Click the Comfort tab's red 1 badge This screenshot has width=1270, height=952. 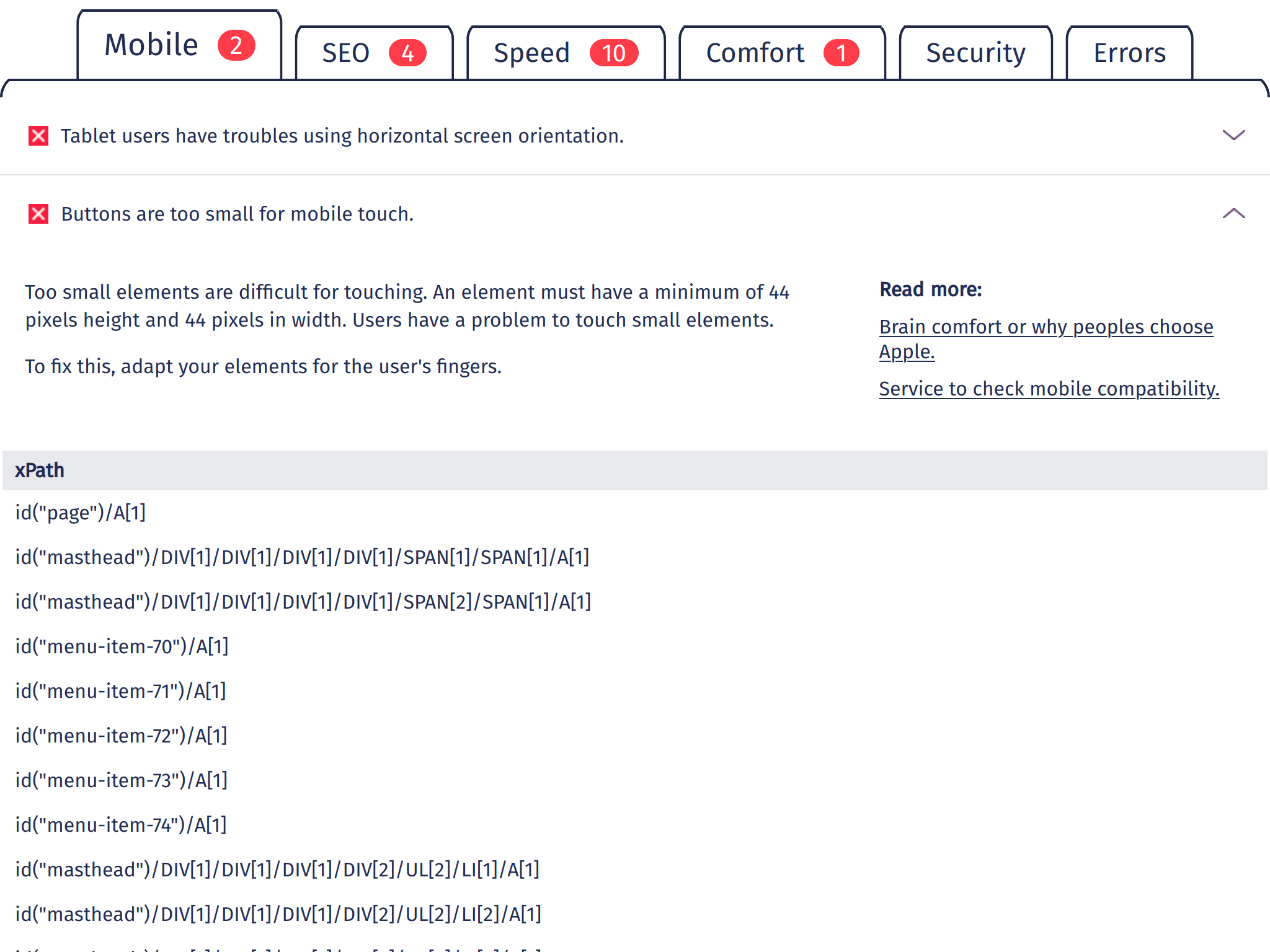(x=841, y=53)
